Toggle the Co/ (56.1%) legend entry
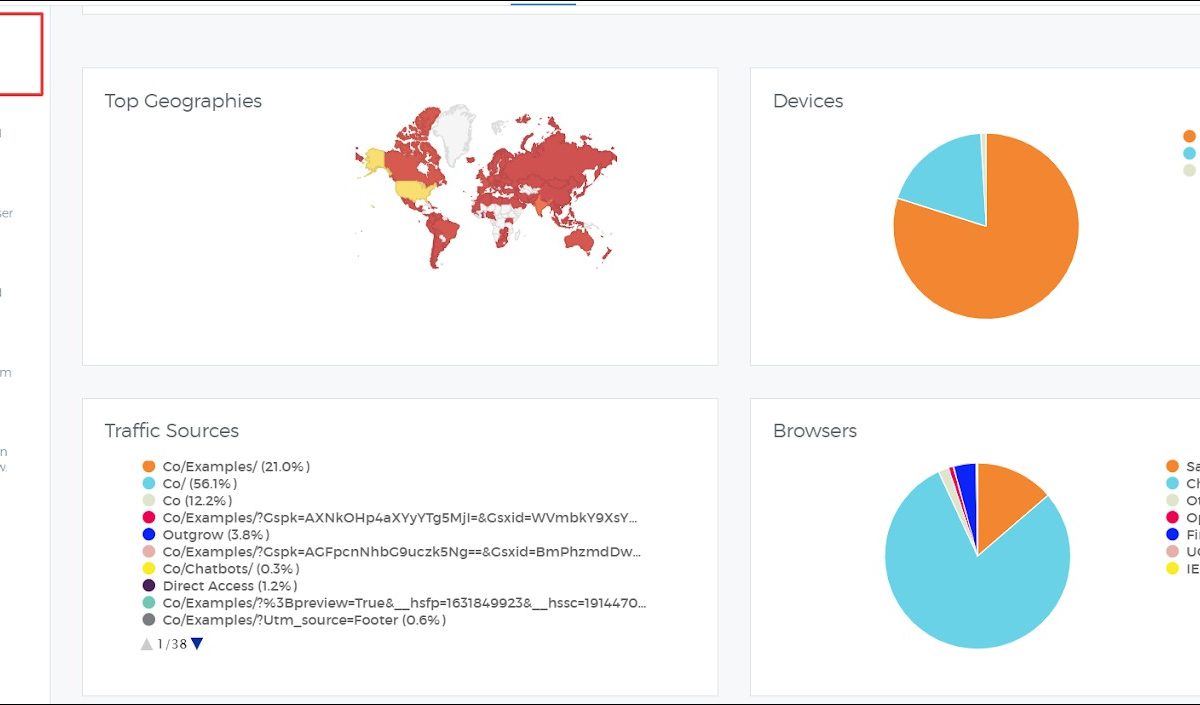Screen dimensions: 1200x705 (199, 483)
